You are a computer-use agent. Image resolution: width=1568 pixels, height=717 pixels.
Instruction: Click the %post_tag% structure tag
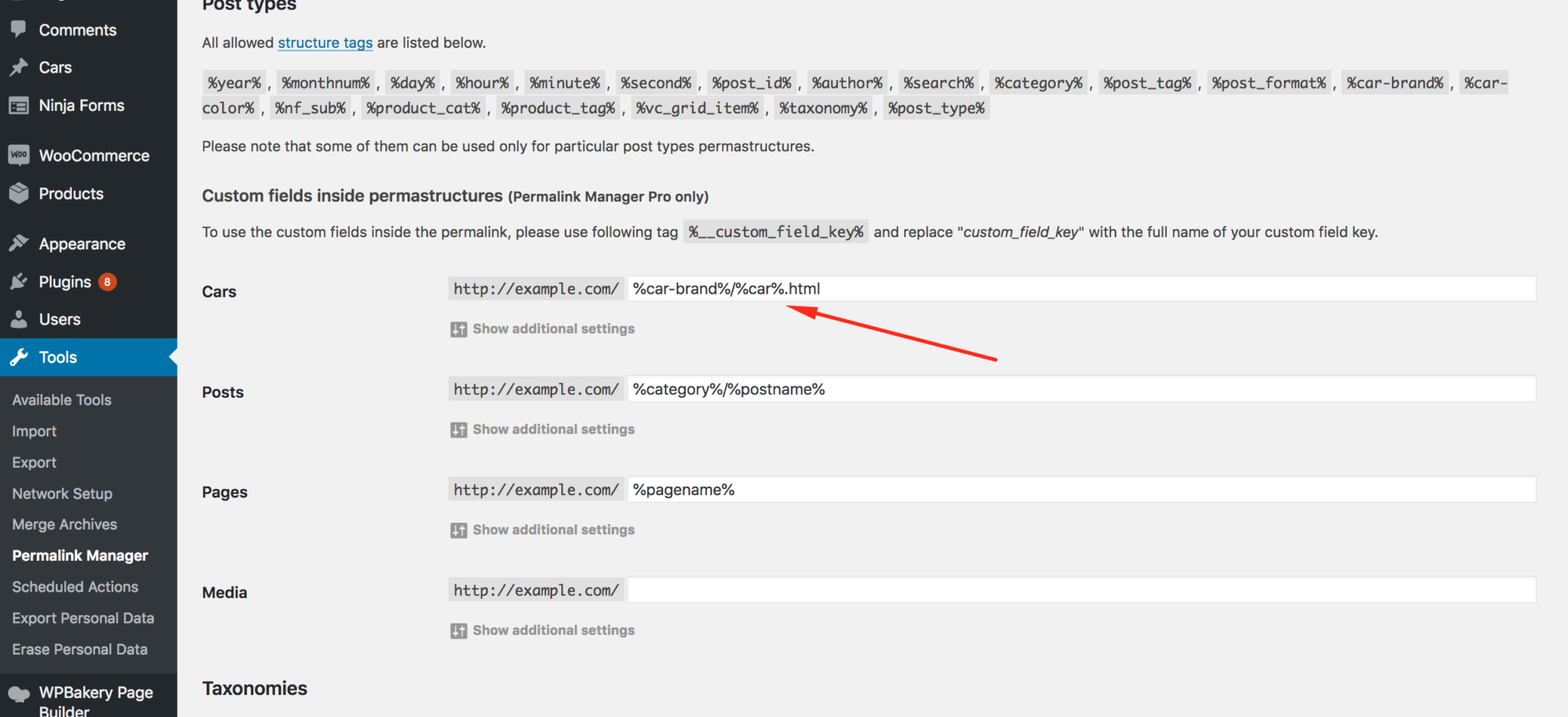(x=1147, y=83)
